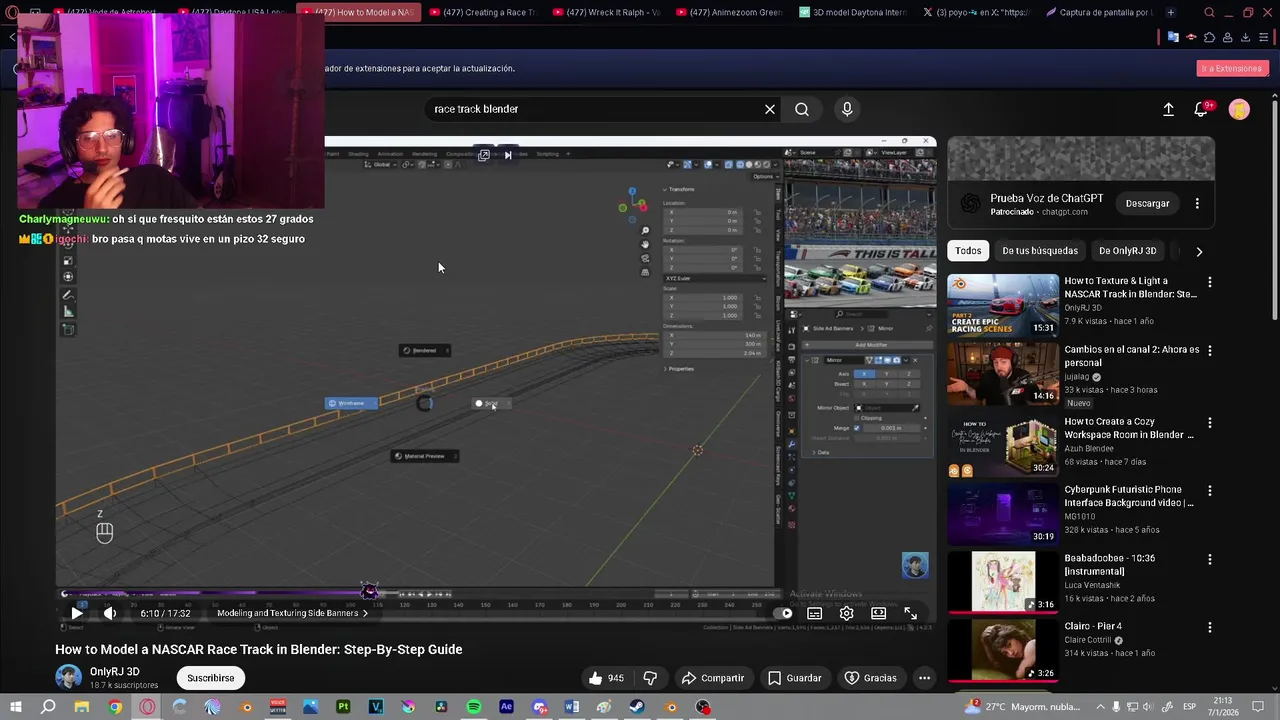Image resolution: width=1280 pixels, height=720 pixels.
Task: Open Substance Painter from the taskbar
Action: click(343, 707)
